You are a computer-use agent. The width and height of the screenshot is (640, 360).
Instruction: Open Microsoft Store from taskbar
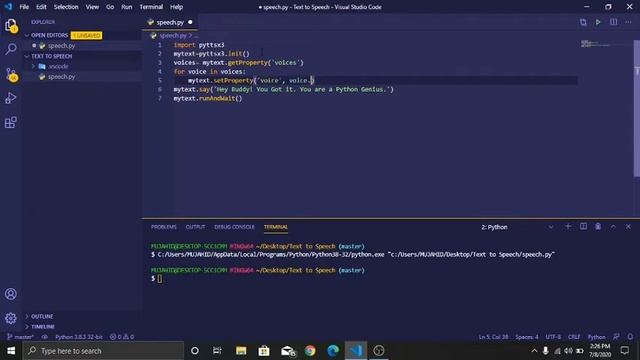click(264, 351)
